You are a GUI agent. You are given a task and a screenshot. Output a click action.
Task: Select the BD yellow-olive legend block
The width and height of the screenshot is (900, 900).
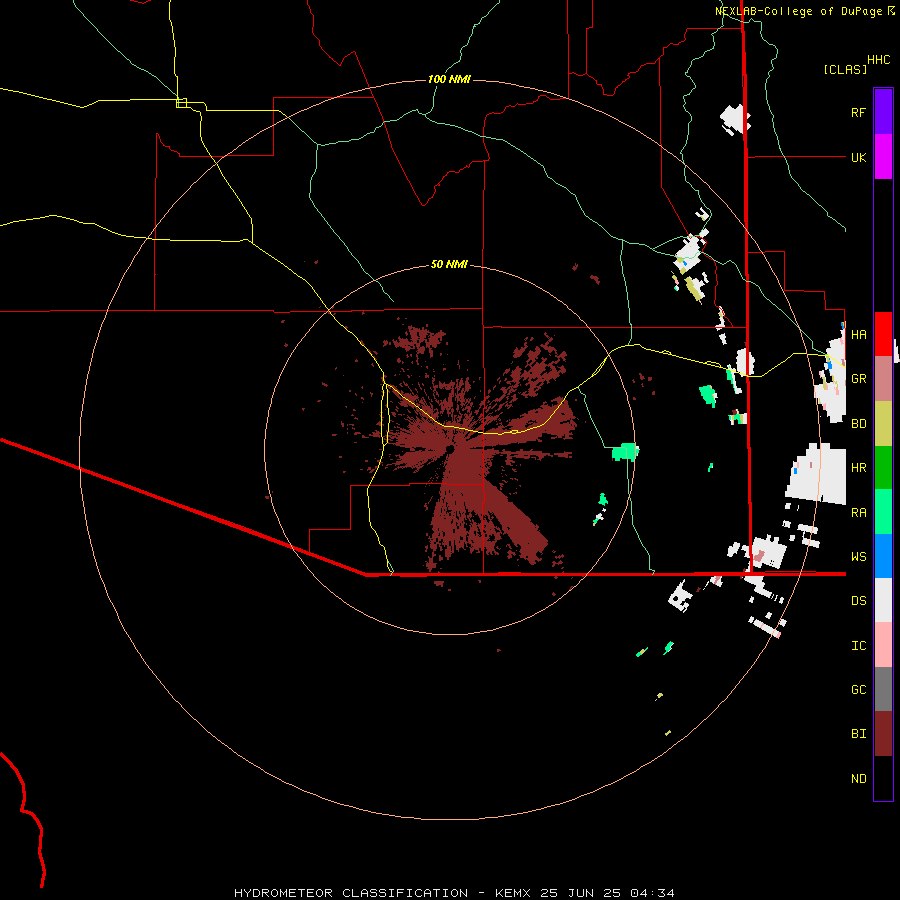(883, 423)
